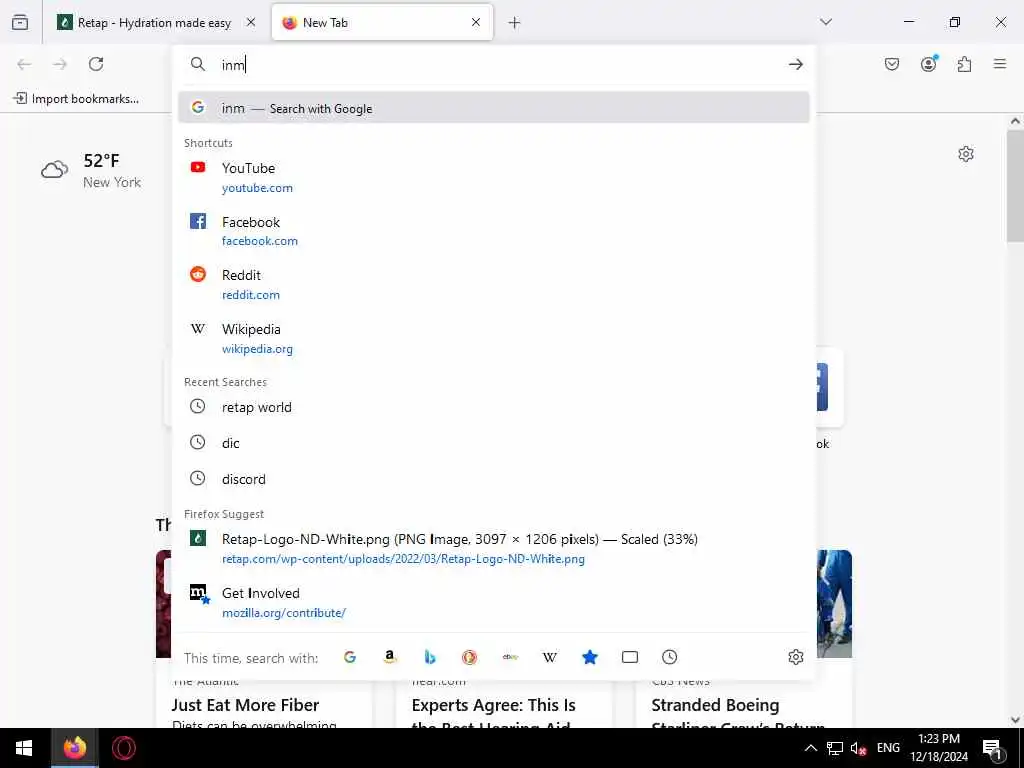Open the YouTube shortcut suggestion
This screenshot has height=768, width=1024.
point(494,177)
